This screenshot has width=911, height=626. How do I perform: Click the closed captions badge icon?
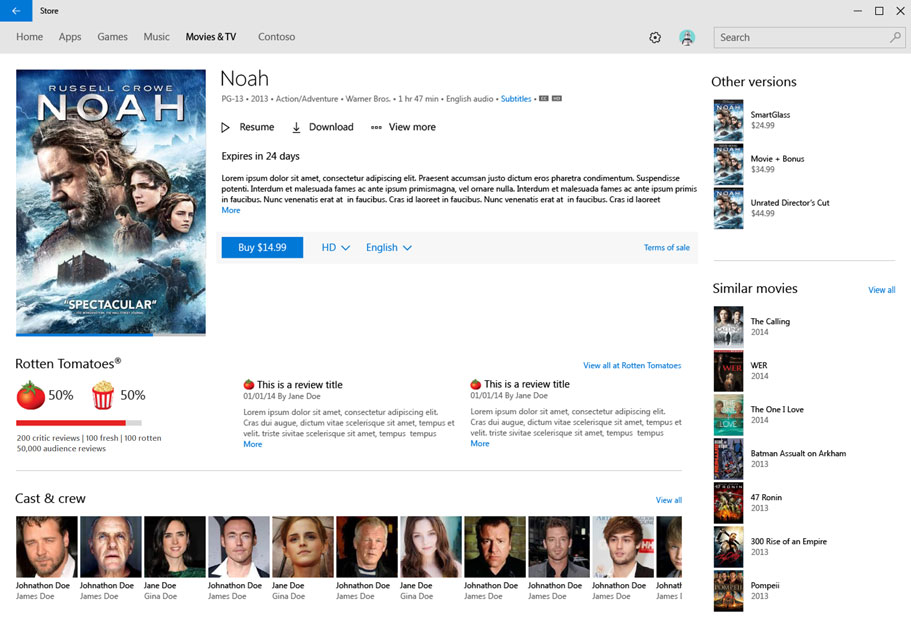[544, 99]
